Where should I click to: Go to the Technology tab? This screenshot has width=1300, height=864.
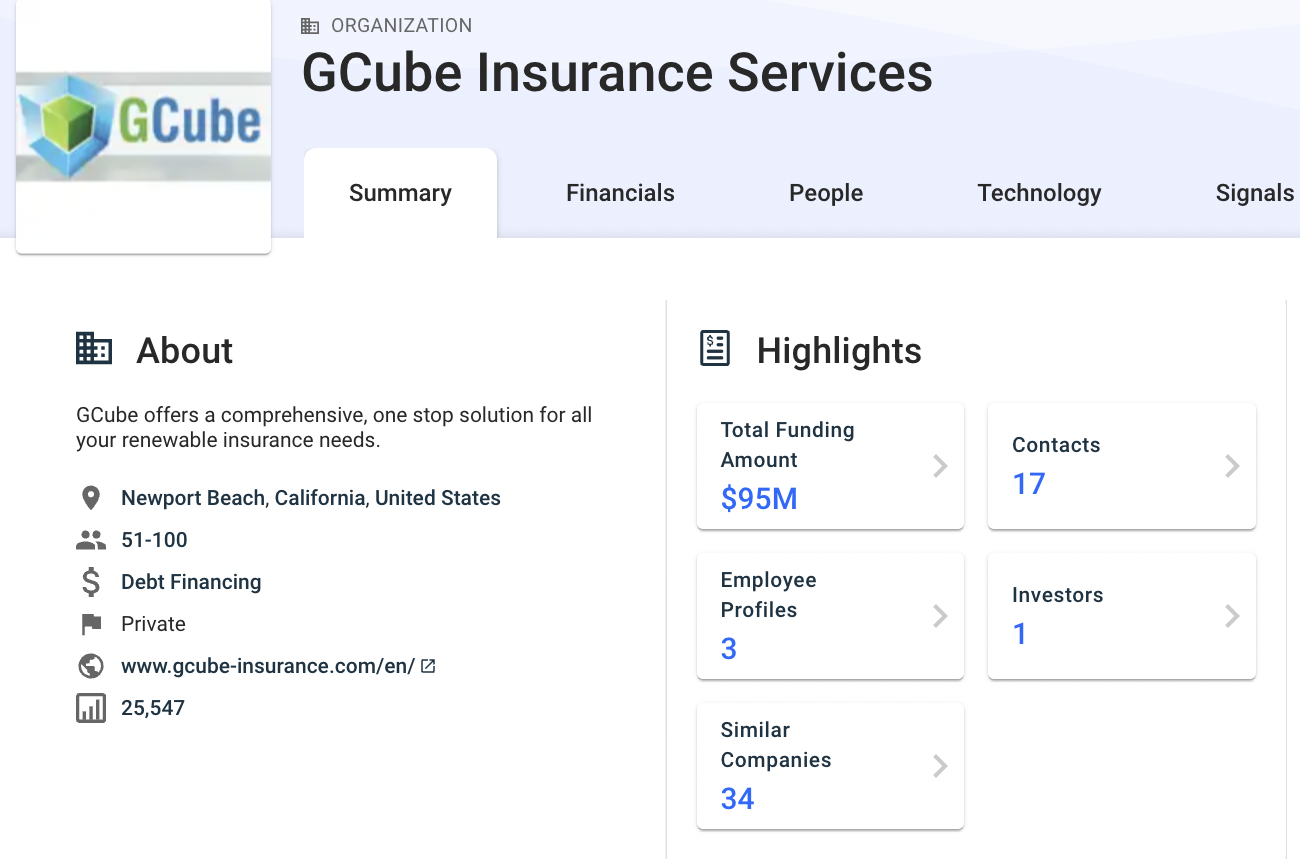(1039, 193)
